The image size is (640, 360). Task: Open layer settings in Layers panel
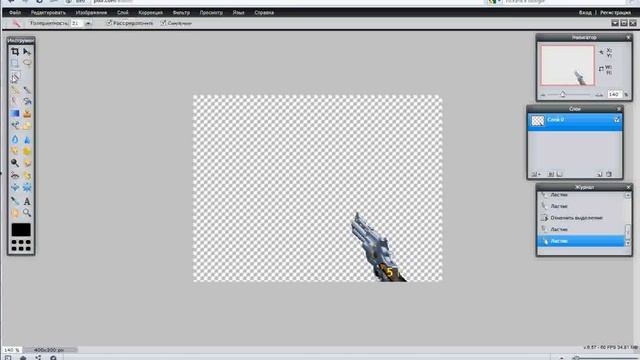coord(536,174)
